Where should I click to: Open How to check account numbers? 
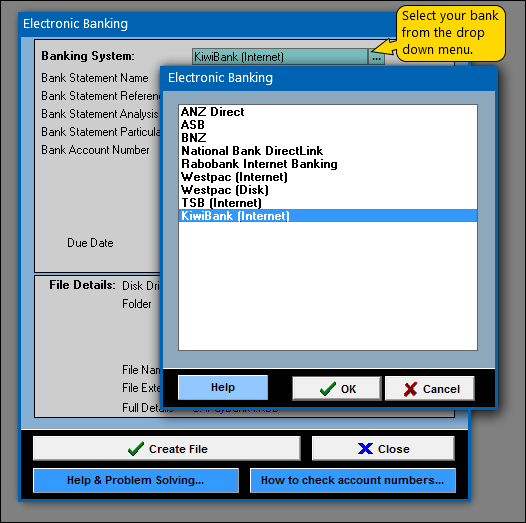coord(353,480)
